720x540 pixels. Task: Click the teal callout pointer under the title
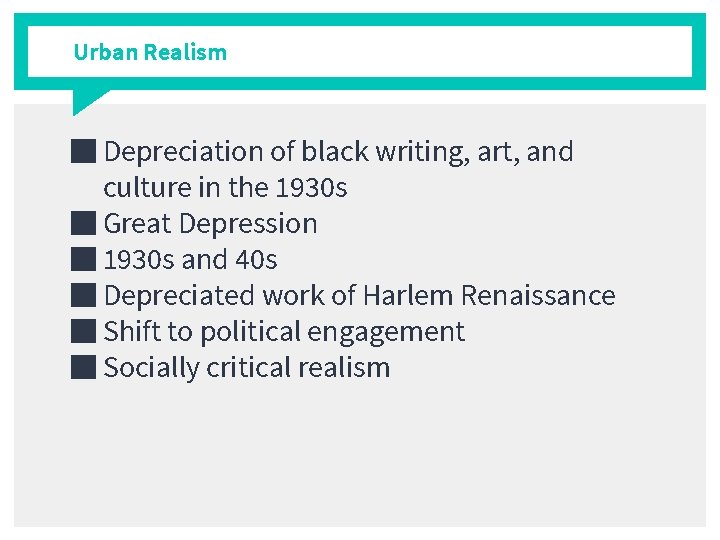(87, 100)
